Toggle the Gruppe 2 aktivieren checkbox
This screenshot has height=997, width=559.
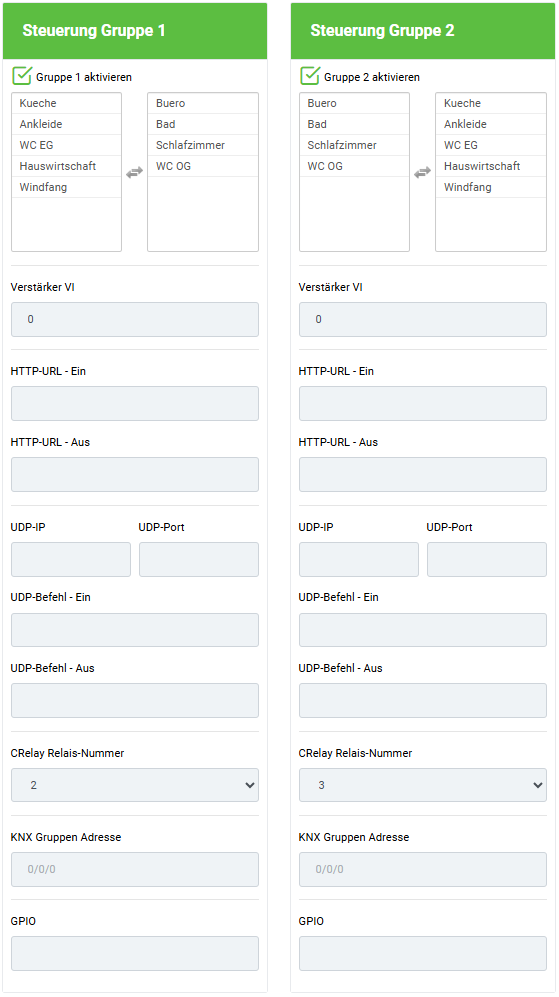click(x=310, y=76)
